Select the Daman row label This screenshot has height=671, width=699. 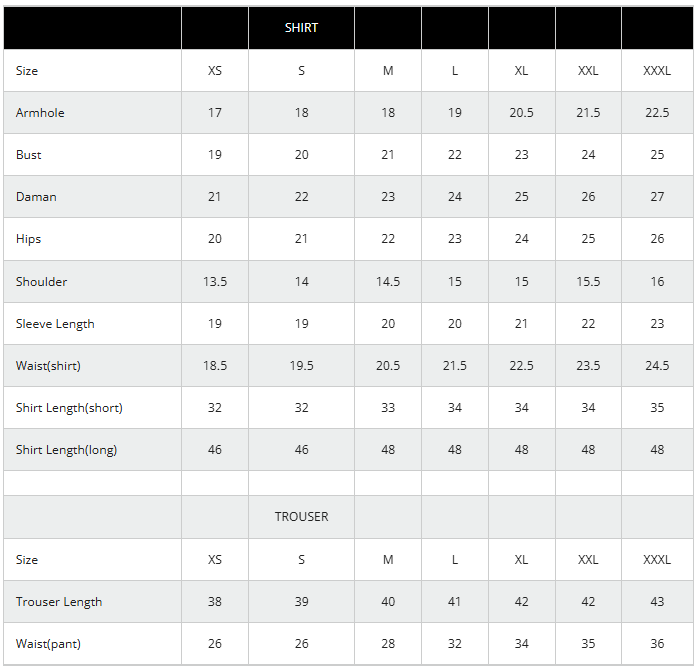point(36,197)
